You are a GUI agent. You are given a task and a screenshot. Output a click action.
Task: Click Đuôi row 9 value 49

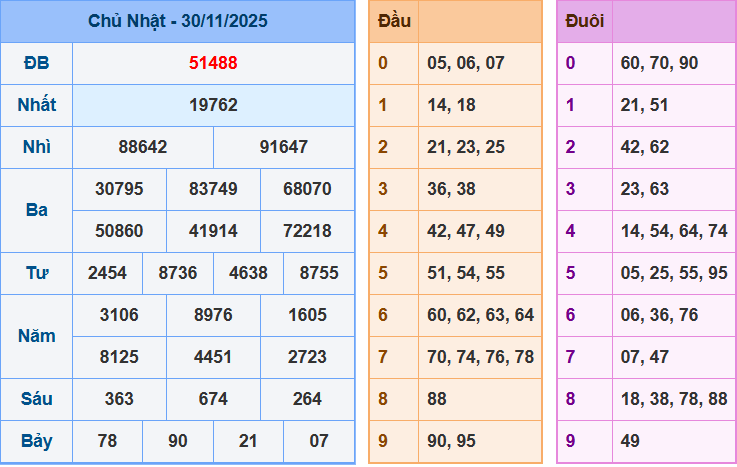(630, 441)
